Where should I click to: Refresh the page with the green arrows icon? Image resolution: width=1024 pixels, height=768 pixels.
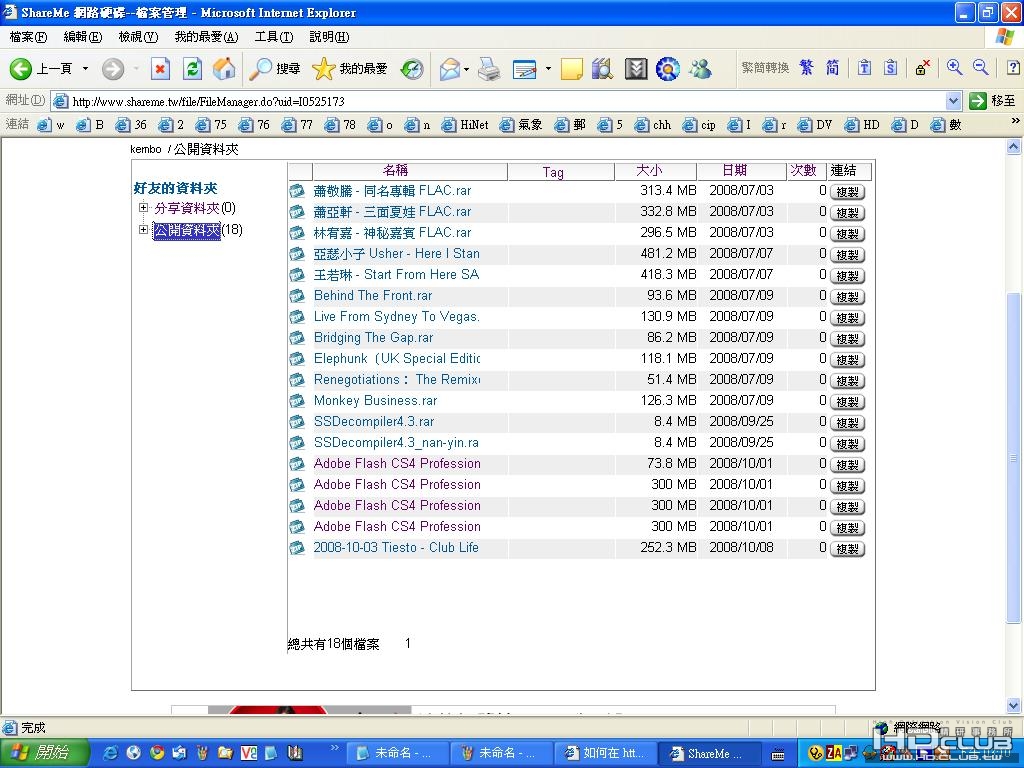pyautogui.click(x=193, y=69)
